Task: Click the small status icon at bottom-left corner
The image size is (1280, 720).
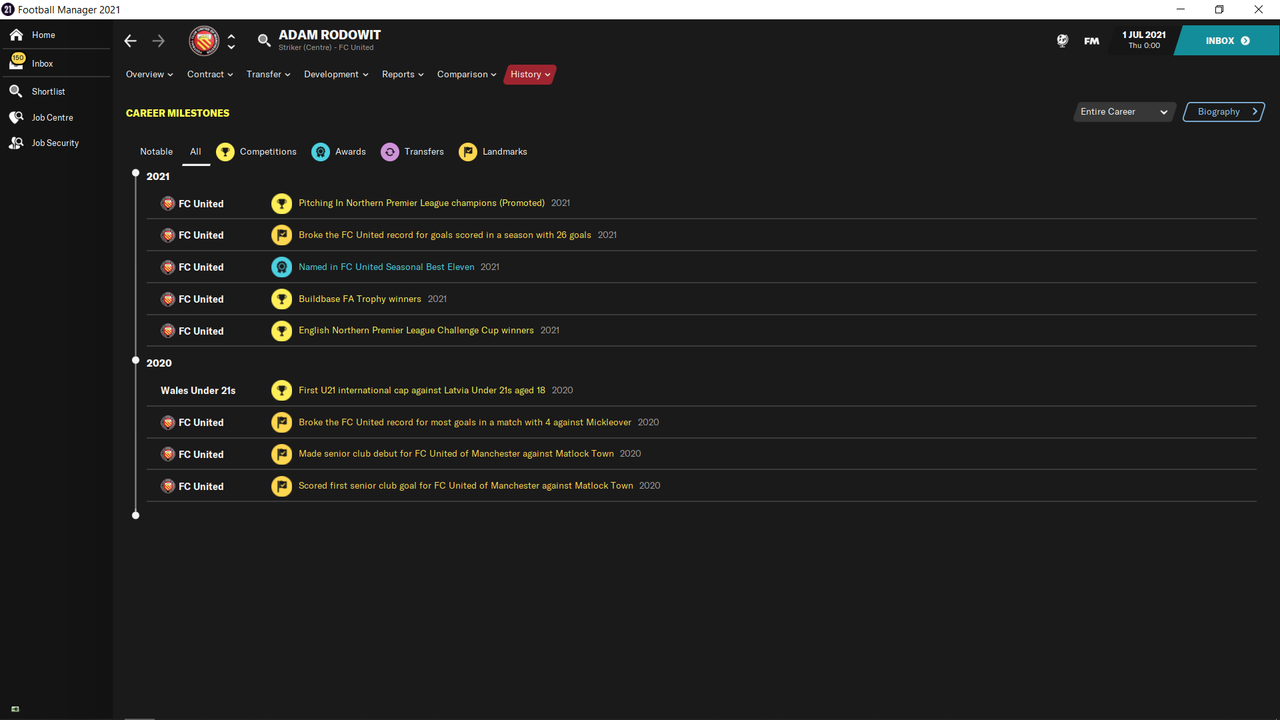Action: [x=14, y=709]
